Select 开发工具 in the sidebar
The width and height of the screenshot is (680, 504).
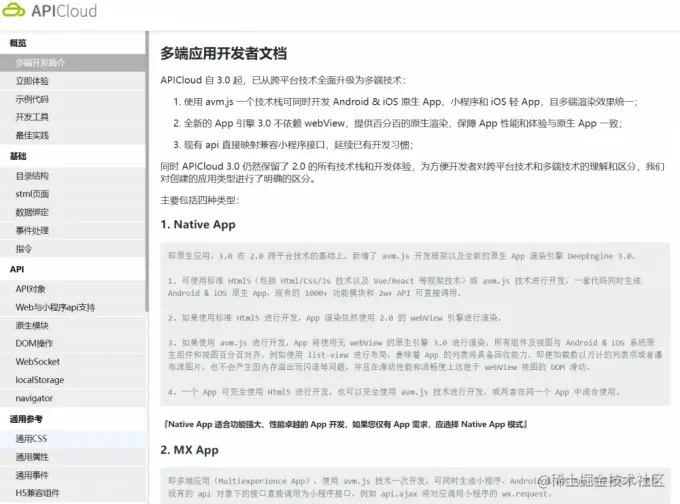point(72,117)
